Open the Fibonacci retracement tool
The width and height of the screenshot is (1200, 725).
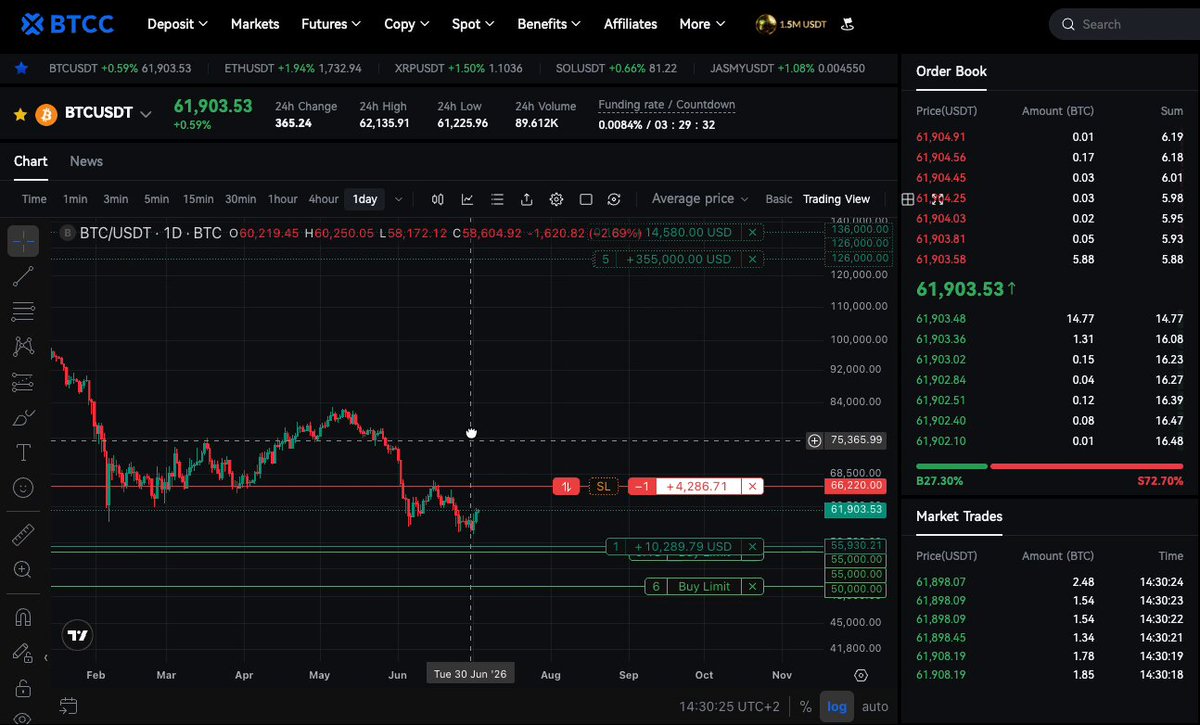(23, 312)
